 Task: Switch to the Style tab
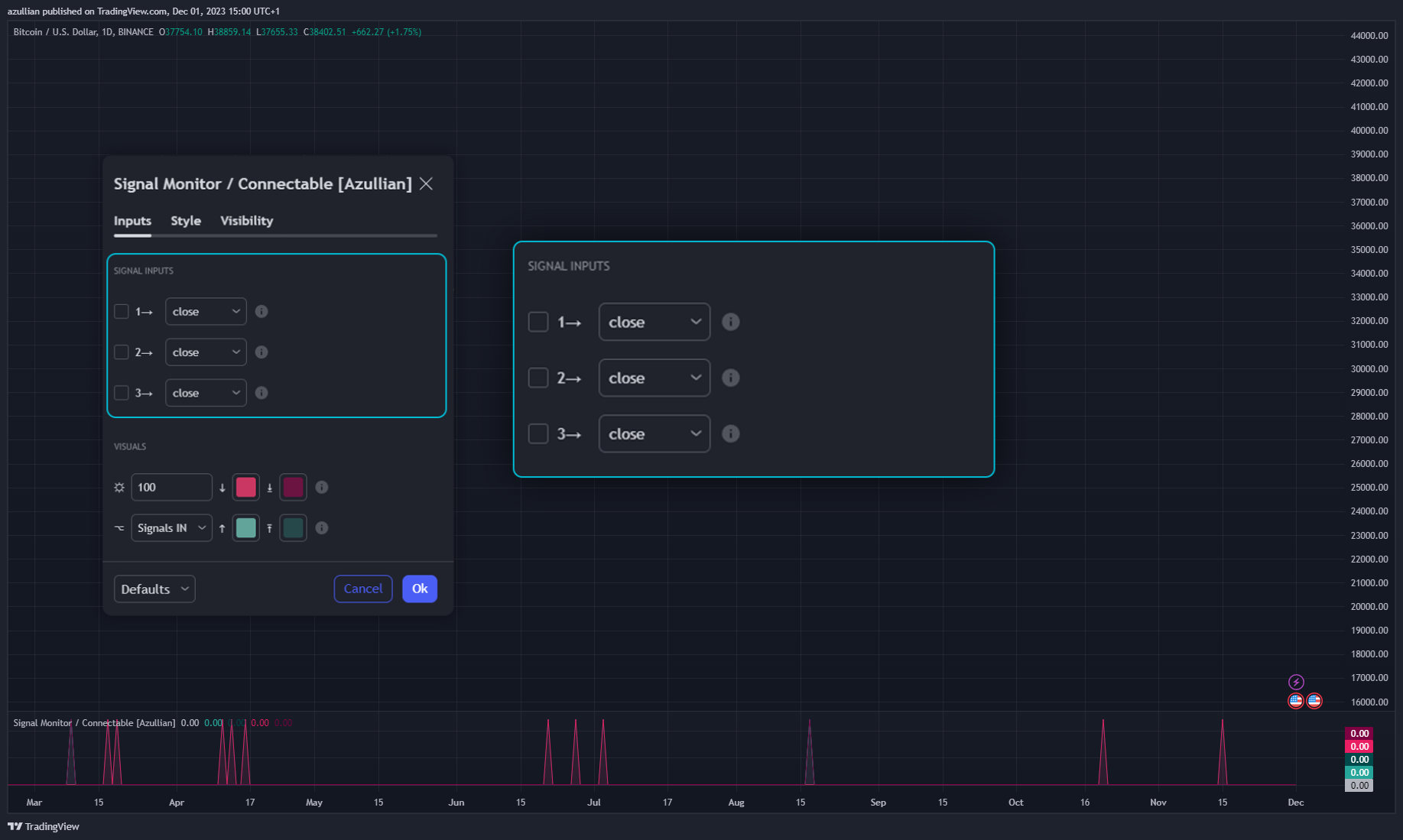point(186,220)
